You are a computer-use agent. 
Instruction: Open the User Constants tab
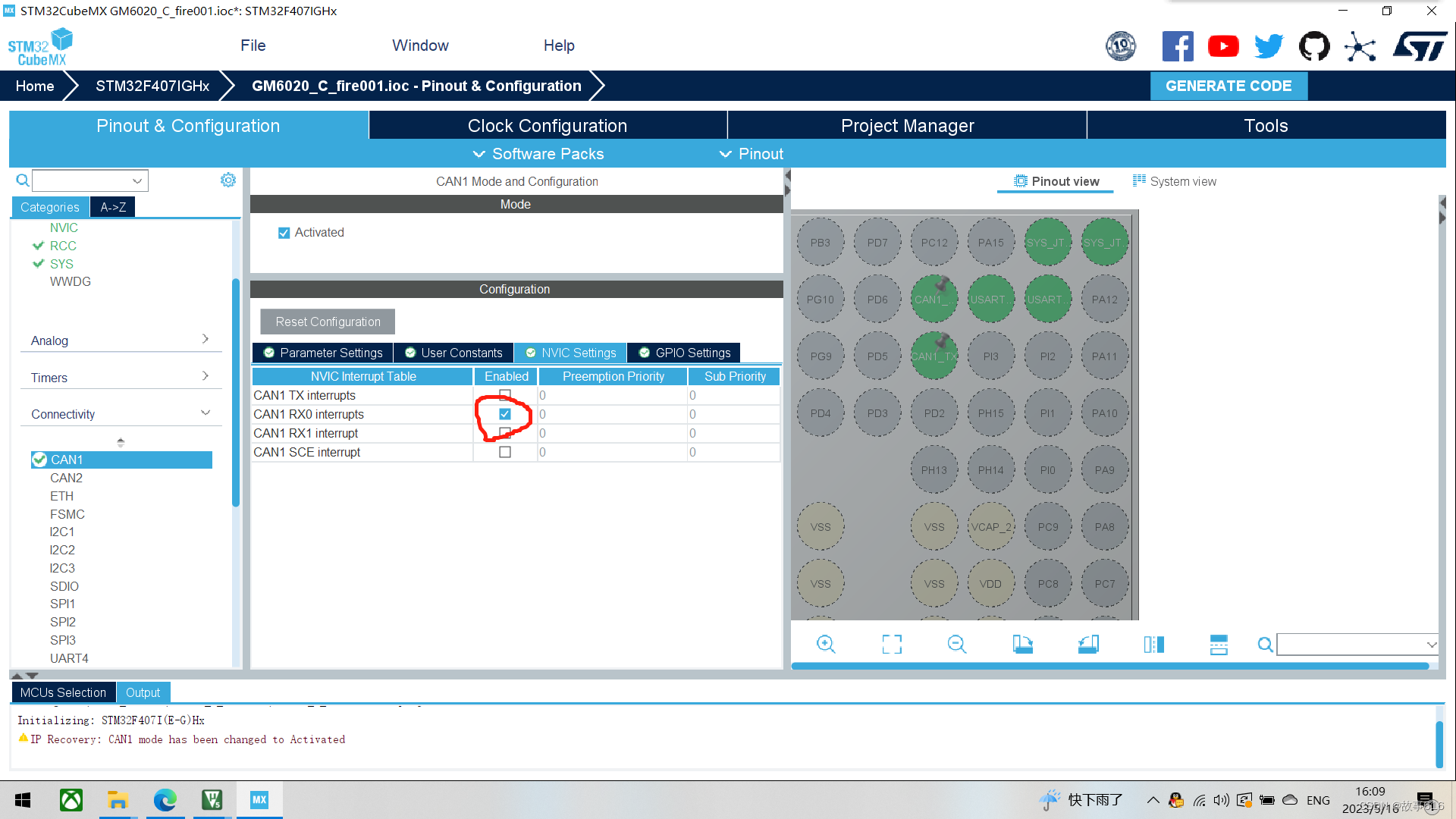[453, 353]
